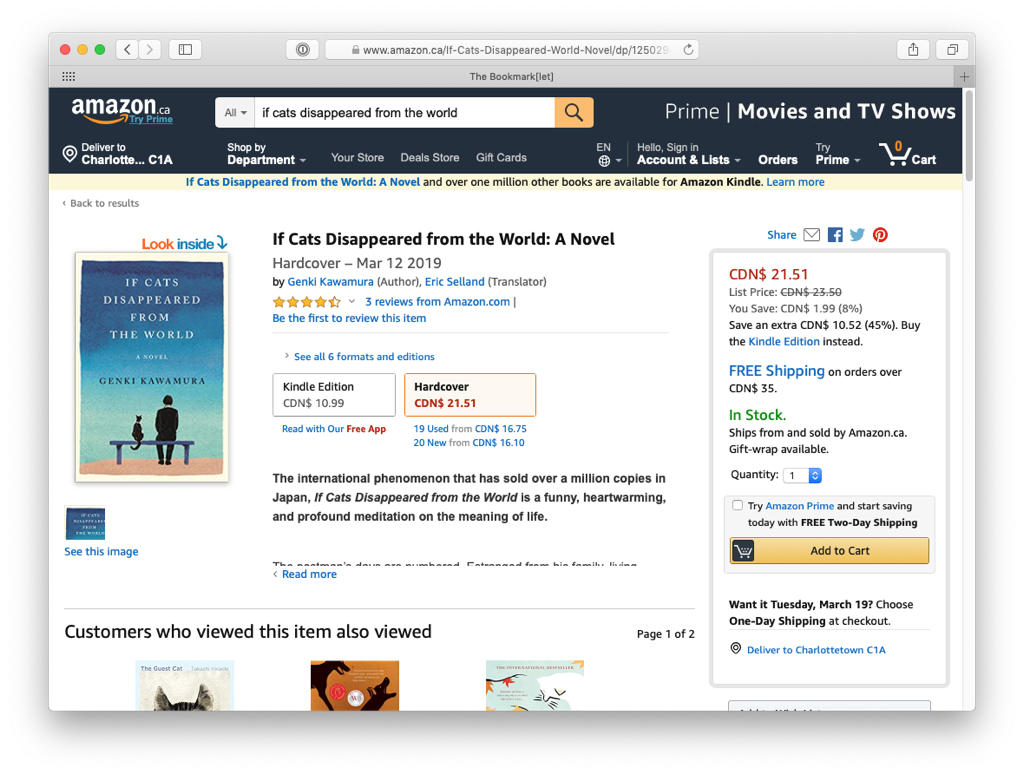Open the shopping cart icon
The image size is (1024, 775).
click(x=908, y=154)
